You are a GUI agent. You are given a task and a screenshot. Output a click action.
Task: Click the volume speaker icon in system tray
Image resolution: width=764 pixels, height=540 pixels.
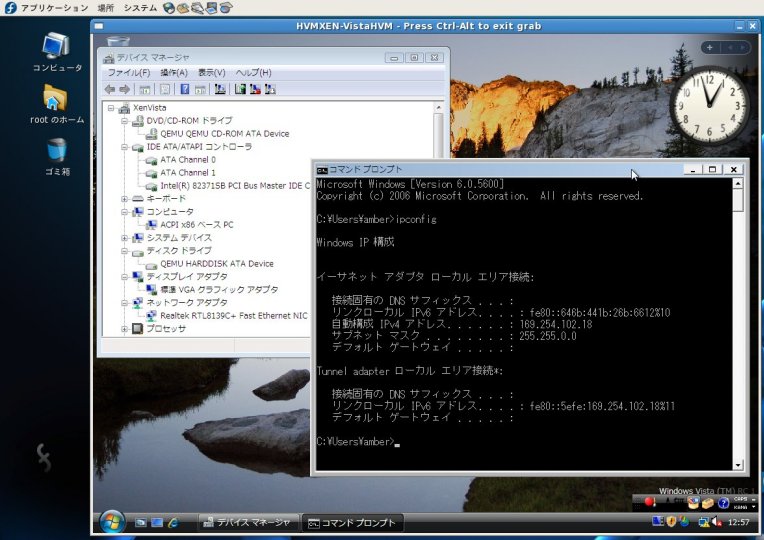click(x=718, y=521)
